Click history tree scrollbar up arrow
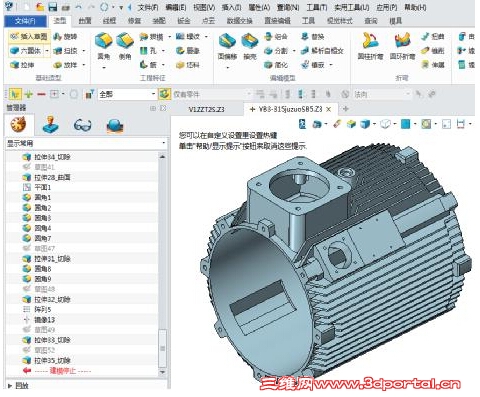This screenshot has height=397, width=480. click(162, 156)
